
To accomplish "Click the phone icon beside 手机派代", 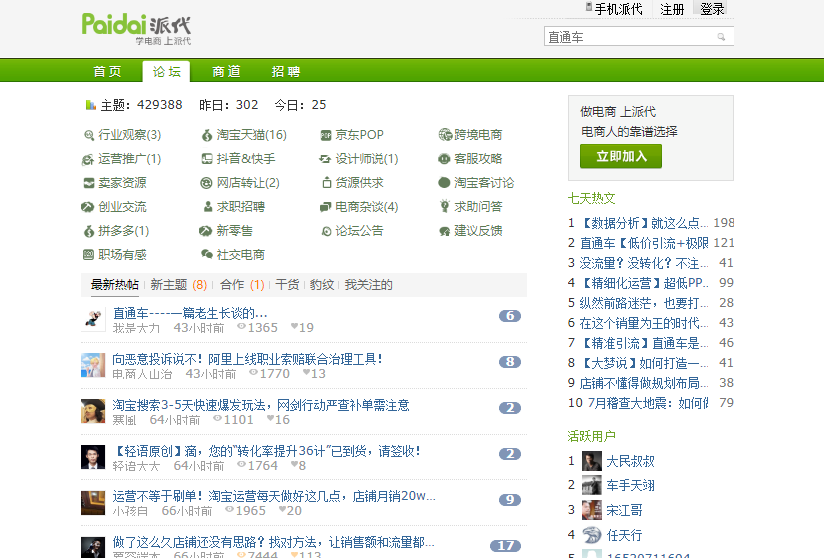I will (589, 8).
